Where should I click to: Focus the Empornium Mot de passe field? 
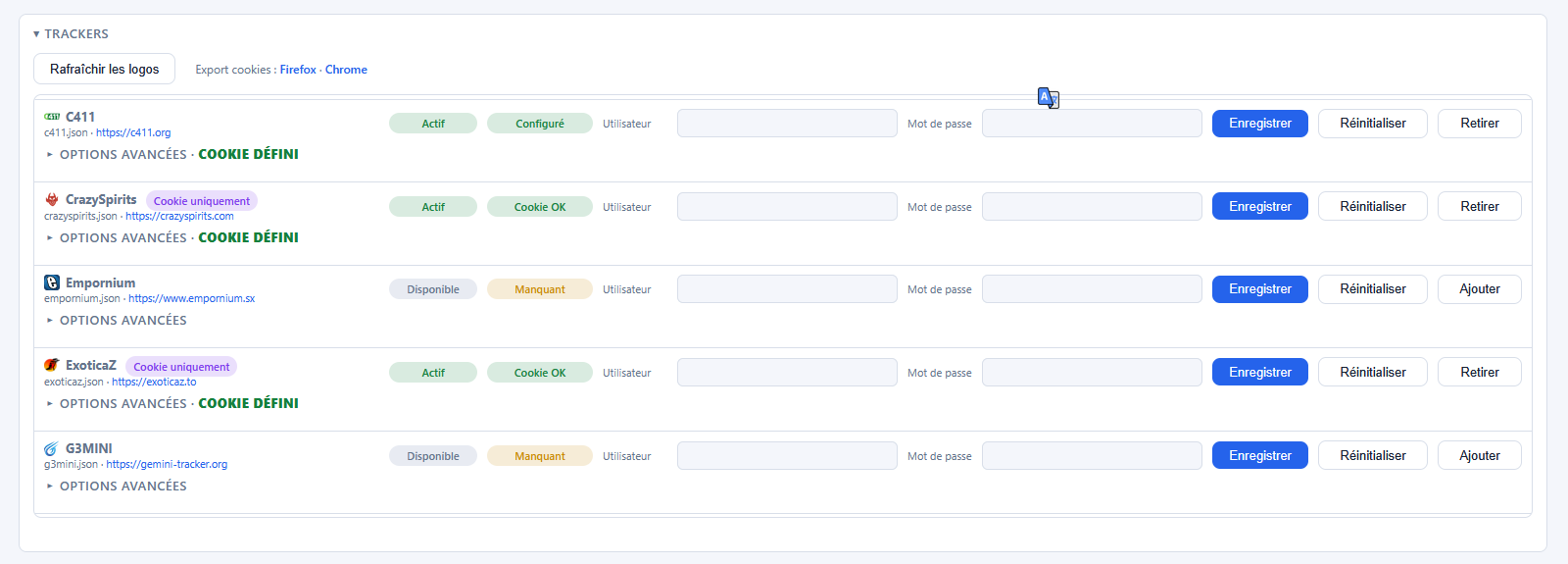1092,289
